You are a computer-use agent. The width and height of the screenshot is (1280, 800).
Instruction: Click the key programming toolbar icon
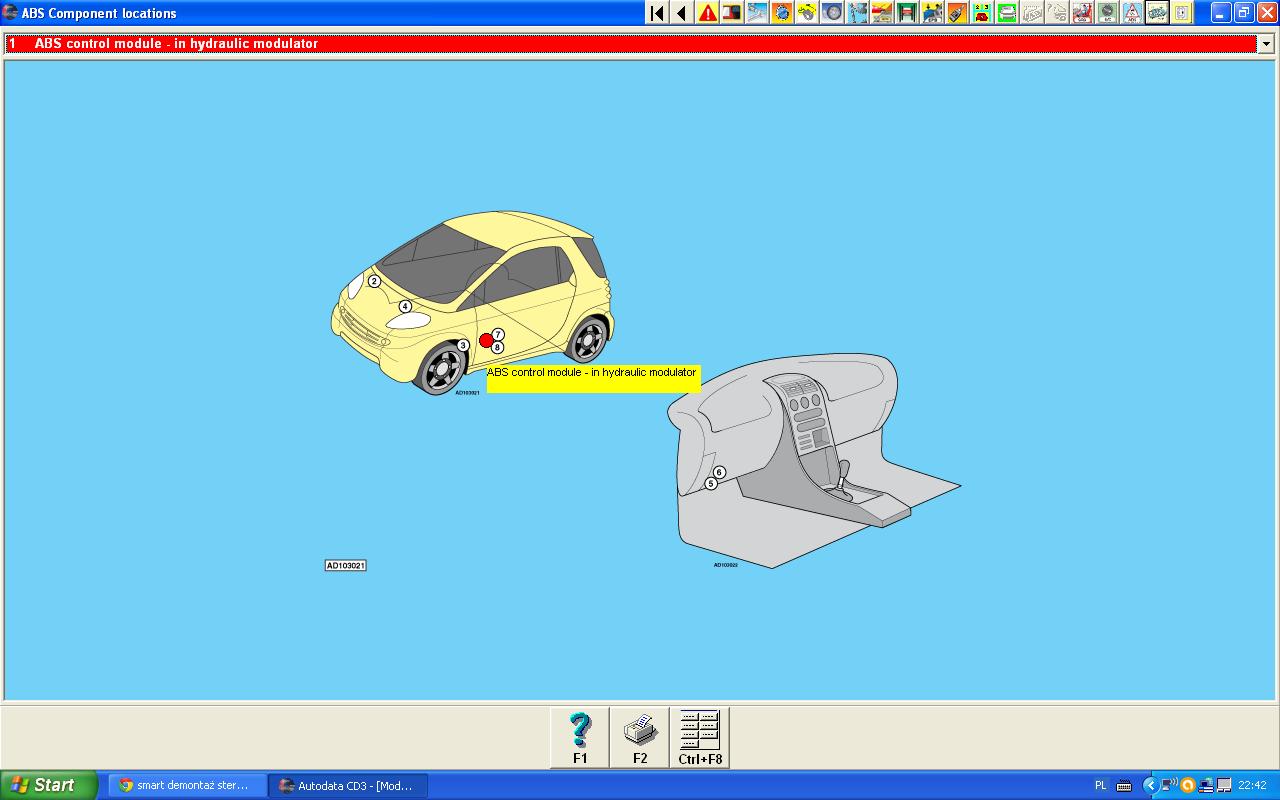957,13
